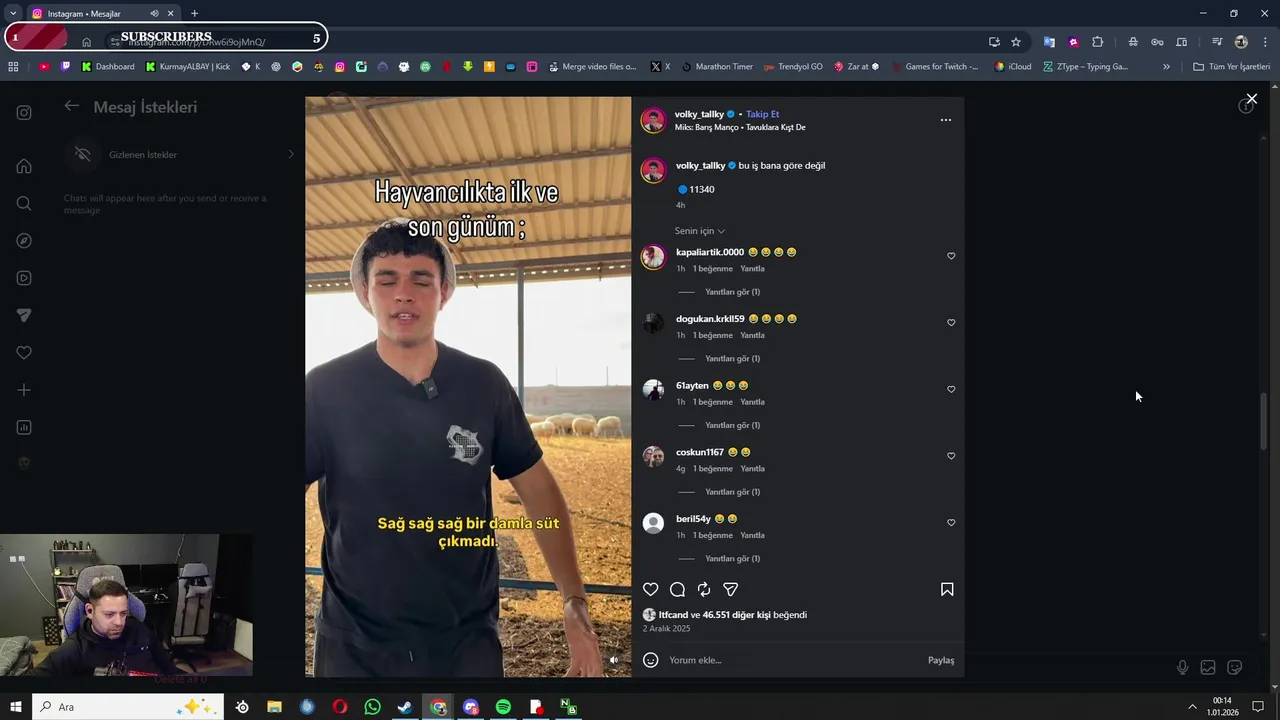Reply to kapaliartik.0000 with Yanıtla

pyautogui.click(x=752, y=269)
